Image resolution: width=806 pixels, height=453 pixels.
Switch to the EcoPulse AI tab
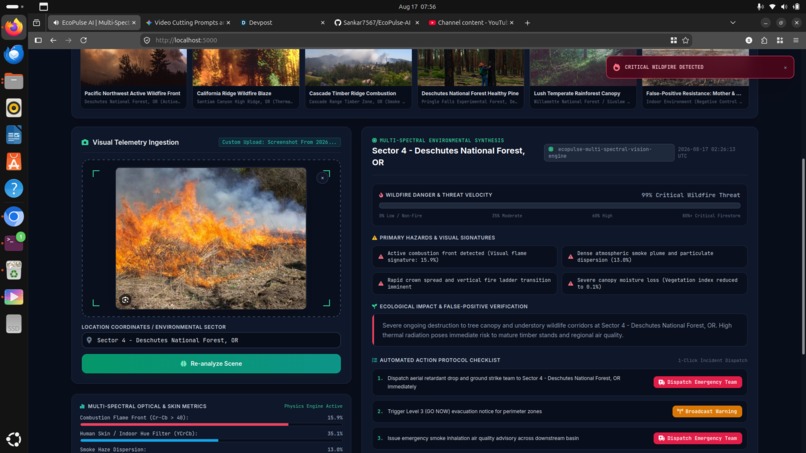tap(95, 23)
